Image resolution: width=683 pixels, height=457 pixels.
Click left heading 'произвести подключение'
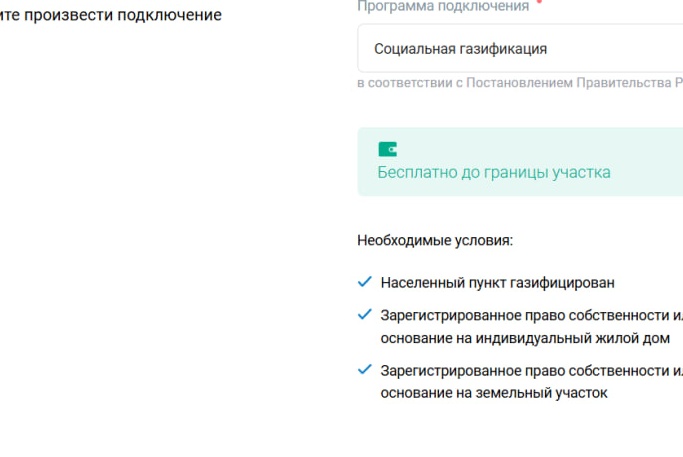click(110, 16)
